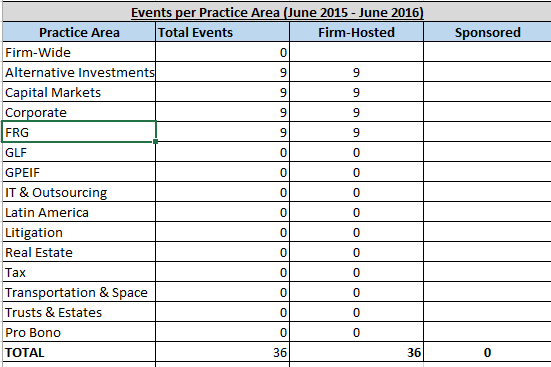Select the Total Events sum '36'
551x367 pixels.
point(222,352)
